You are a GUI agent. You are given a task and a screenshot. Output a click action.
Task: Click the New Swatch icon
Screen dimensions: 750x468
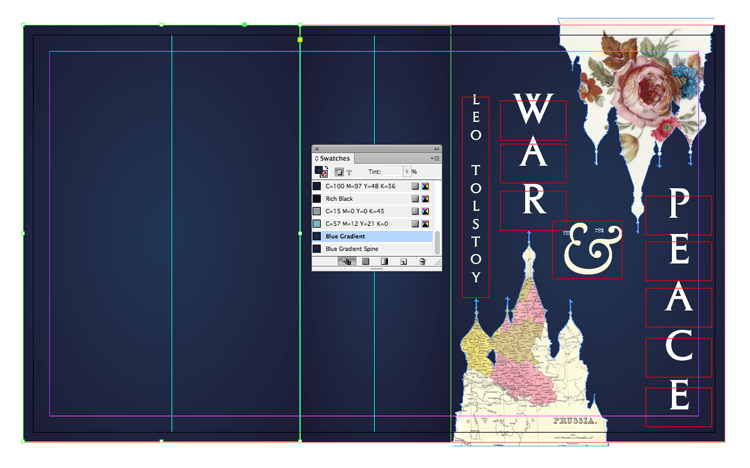[403, 261]
